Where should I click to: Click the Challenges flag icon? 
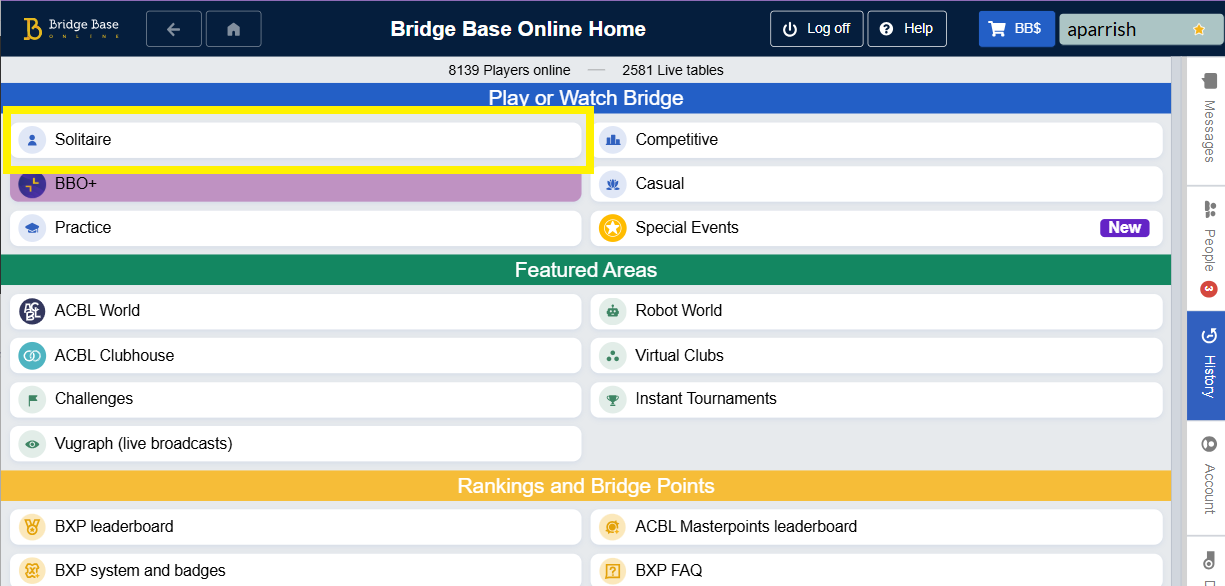click(32, 399)
